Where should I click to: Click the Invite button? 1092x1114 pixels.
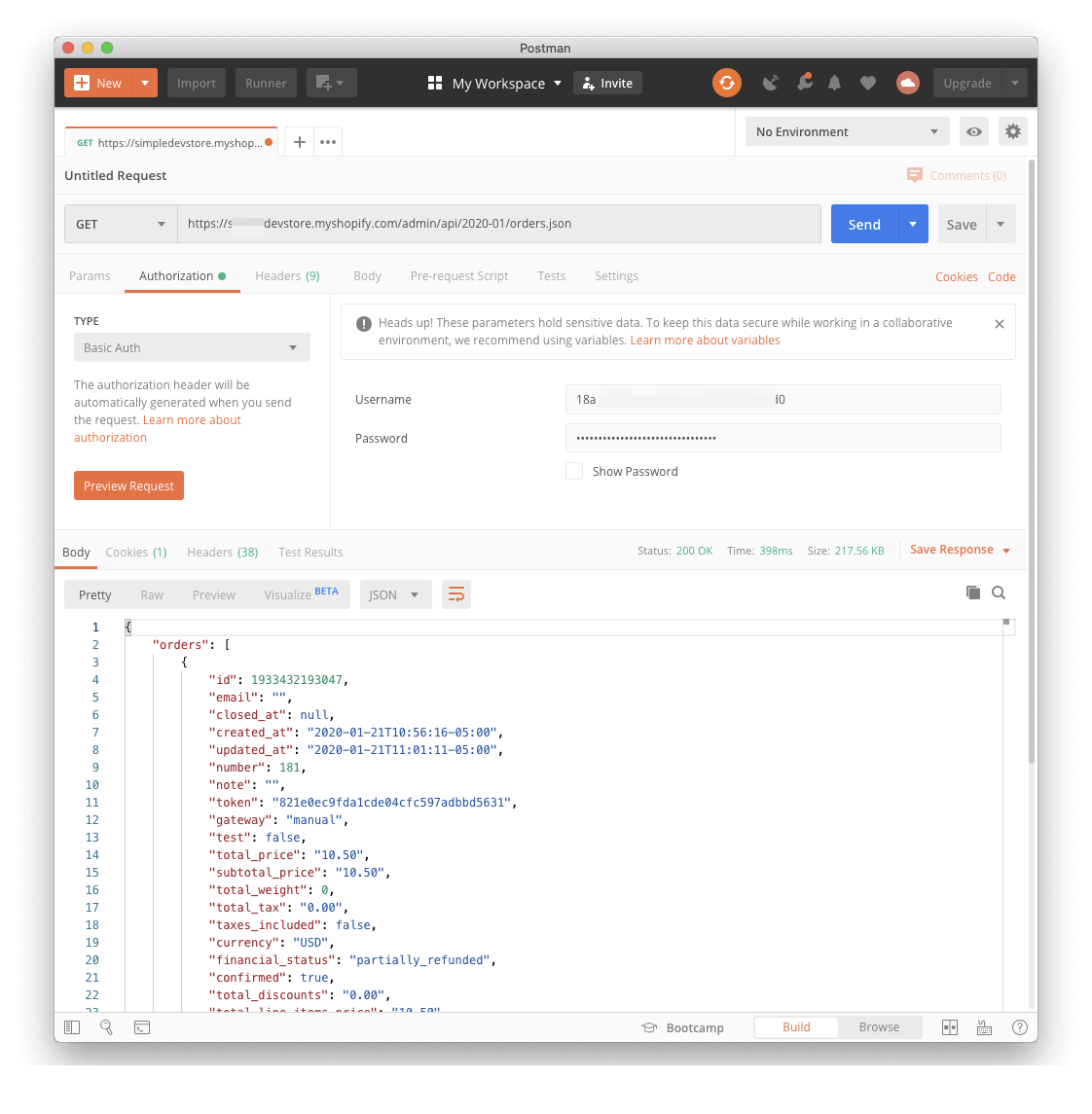[x=607, y=83]
